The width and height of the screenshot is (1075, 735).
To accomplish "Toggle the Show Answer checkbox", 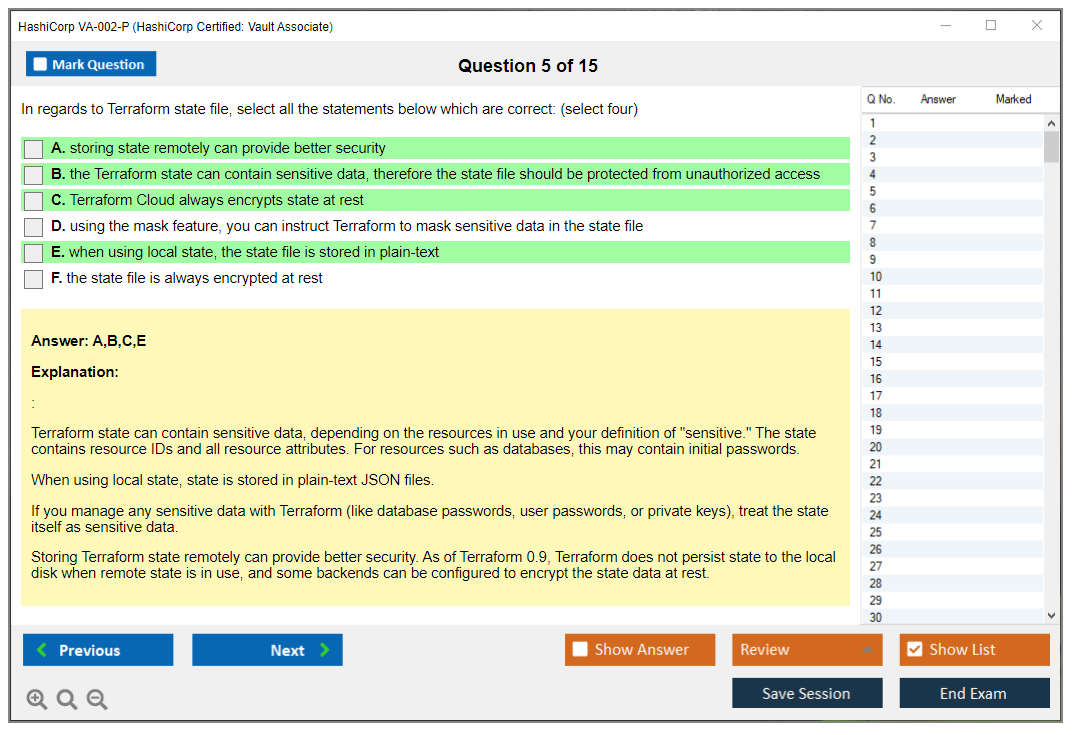I will tap(580, 650).
